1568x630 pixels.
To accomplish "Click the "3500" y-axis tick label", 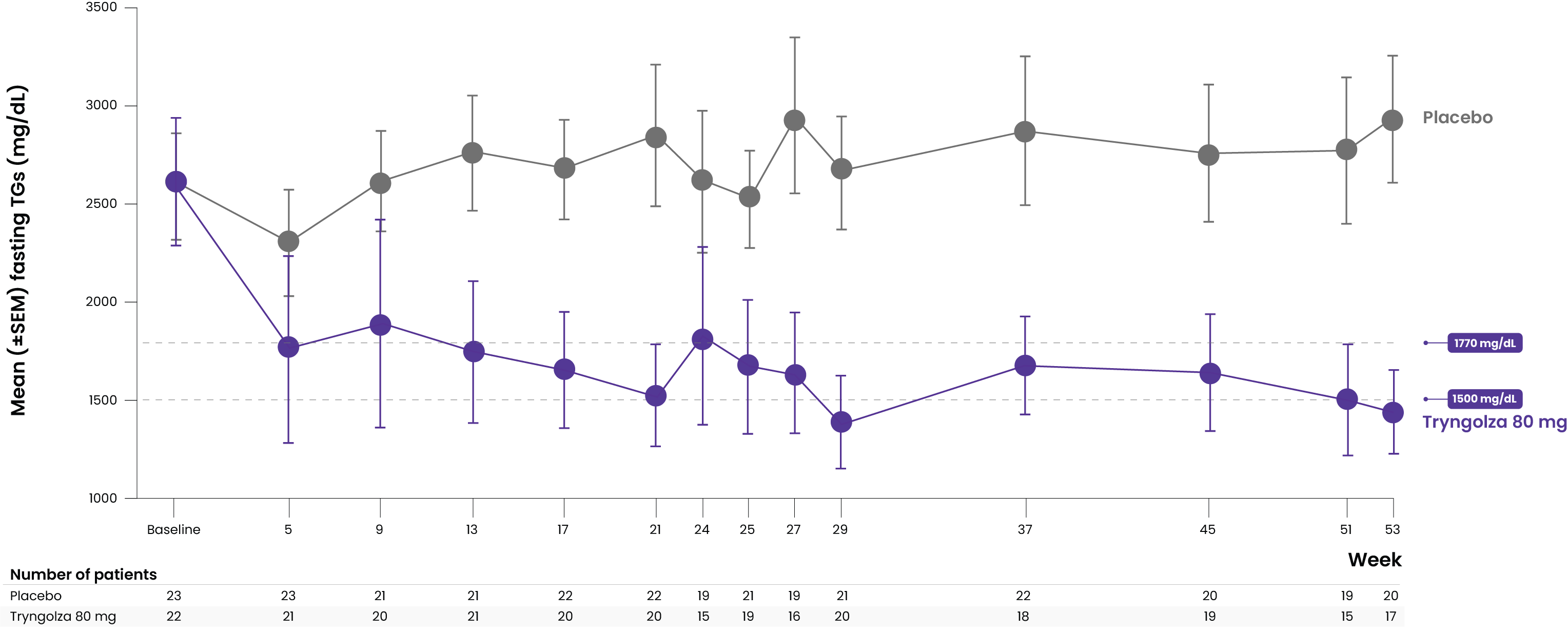I will tap(101, 7).
